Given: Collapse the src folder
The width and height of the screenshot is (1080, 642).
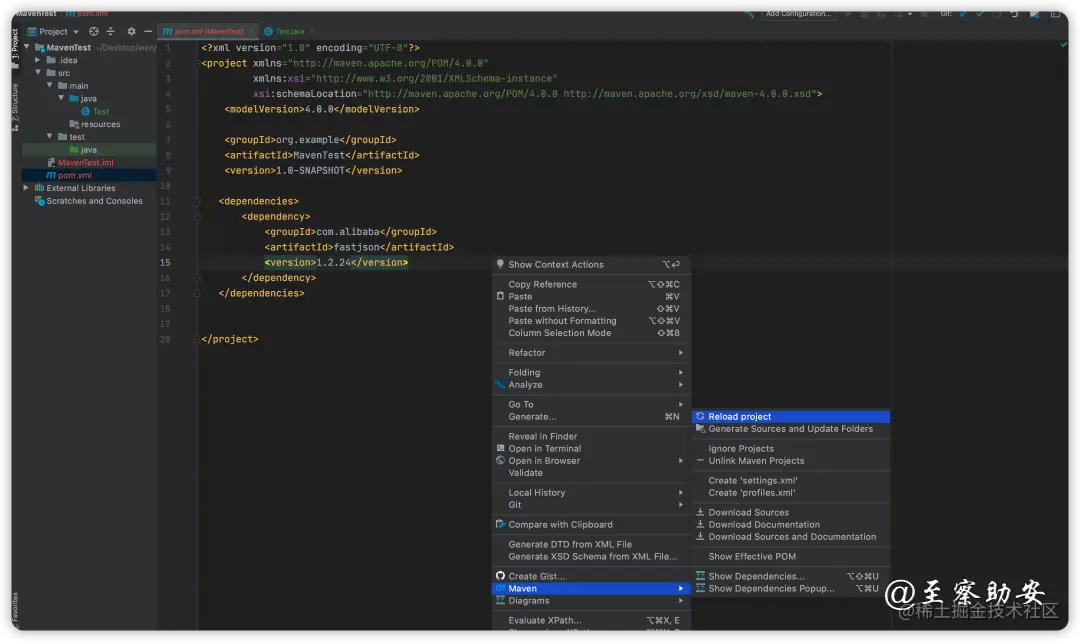Looking at the screenshot, I should click(x=38, y=73).
